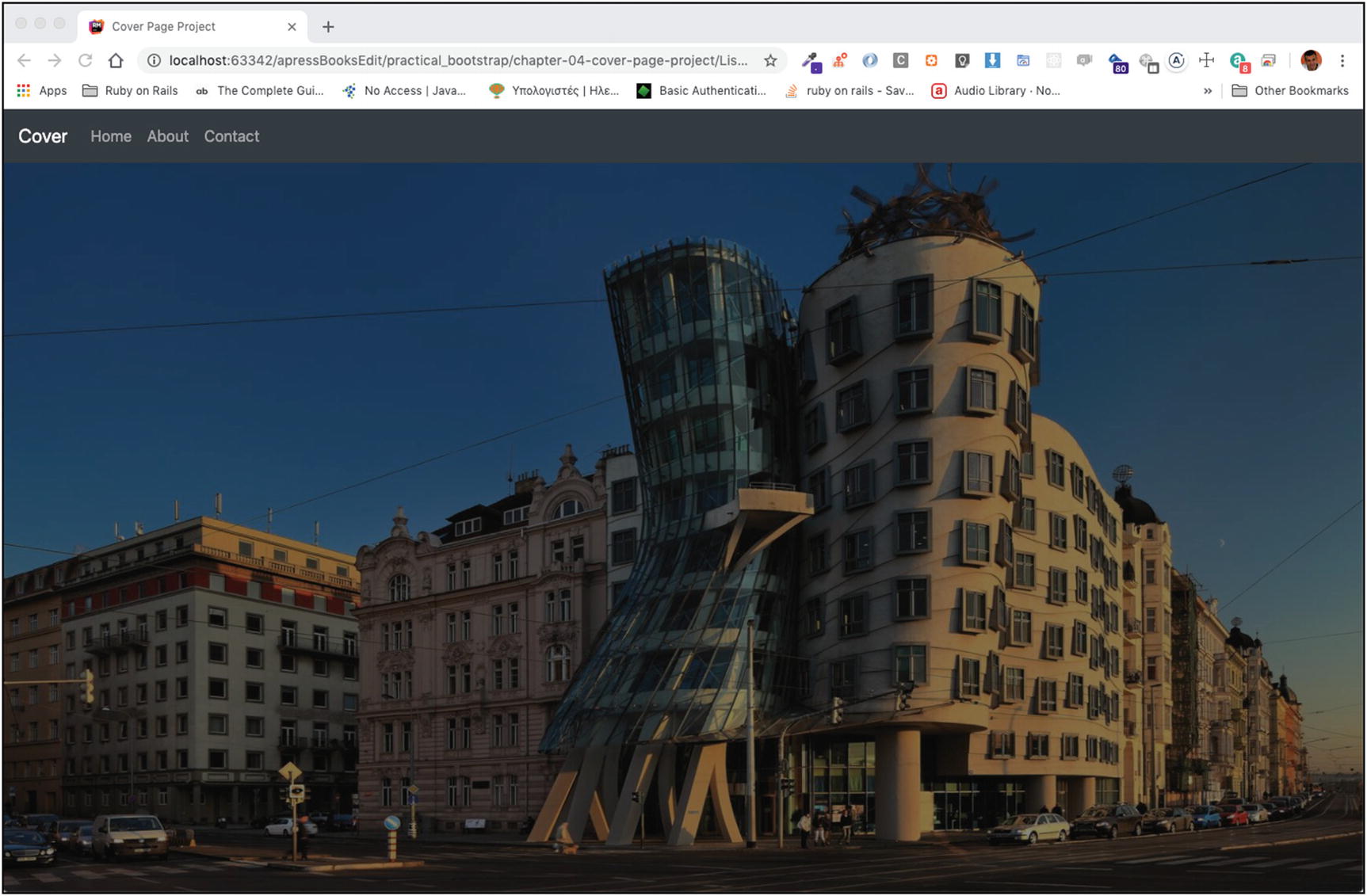
Task: Click the reload page icon
Action: pyautogui.click(x=85, y=60)
